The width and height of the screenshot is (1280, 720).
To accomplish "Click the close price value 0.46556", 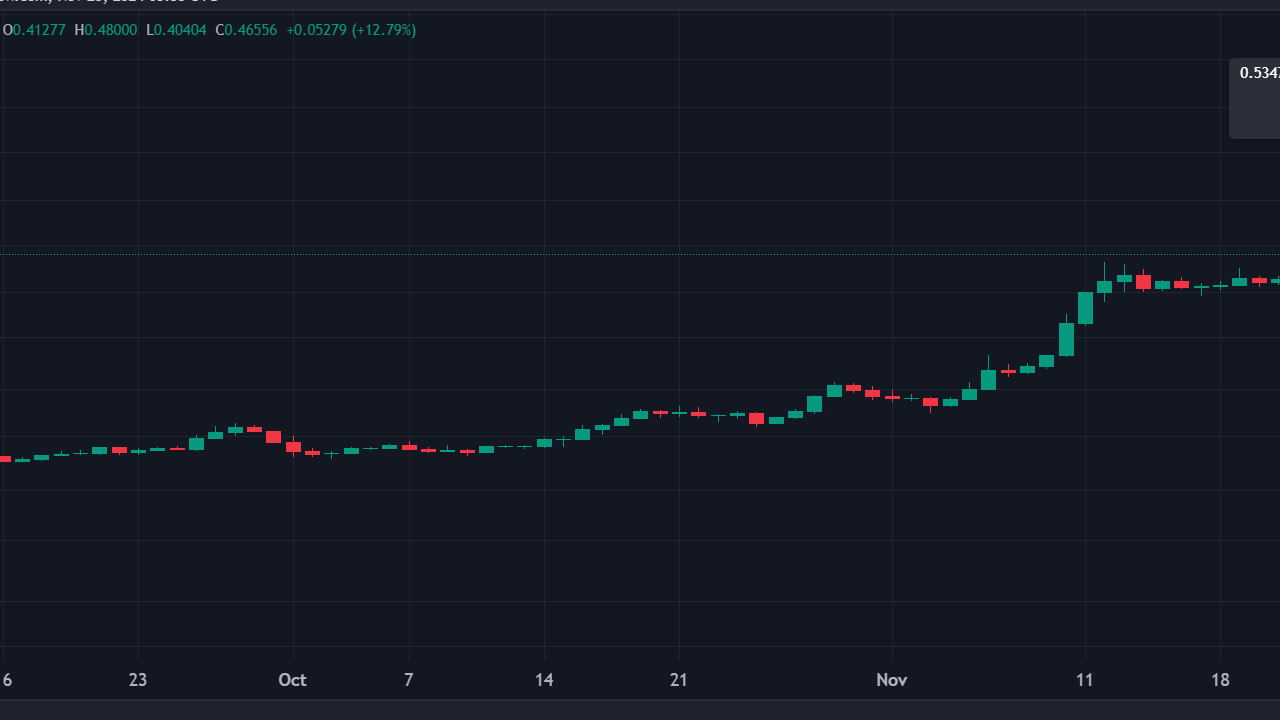I will click(252, 30).
